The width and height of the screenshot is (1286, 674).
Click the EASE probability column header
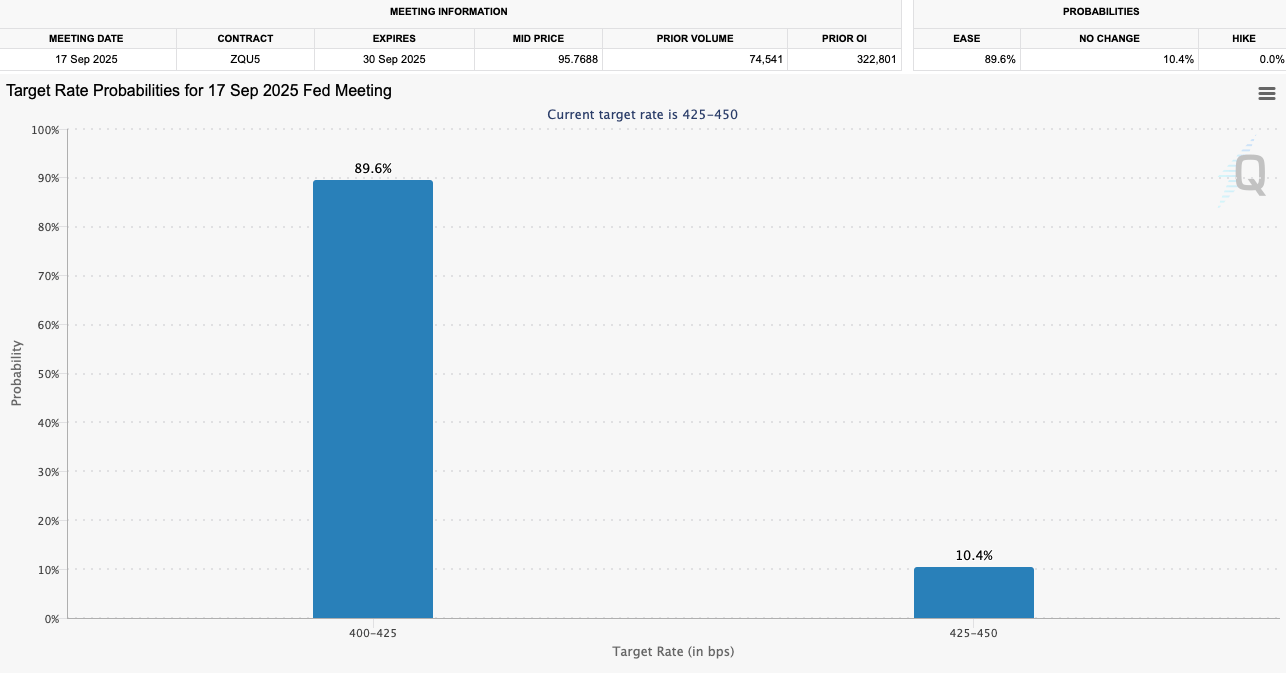pos(967,38)
